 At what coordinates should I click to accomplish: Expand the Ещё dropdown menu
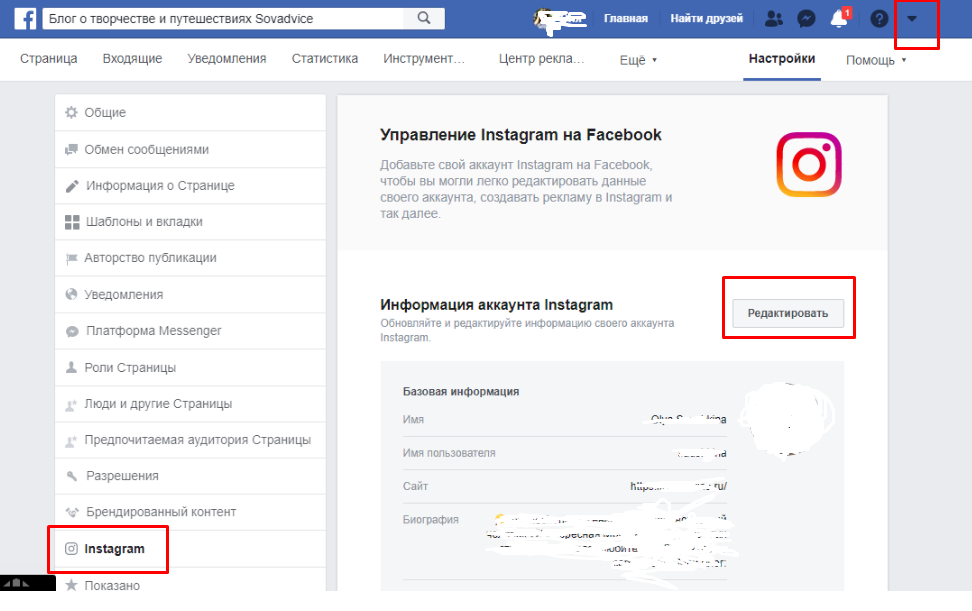638,60
